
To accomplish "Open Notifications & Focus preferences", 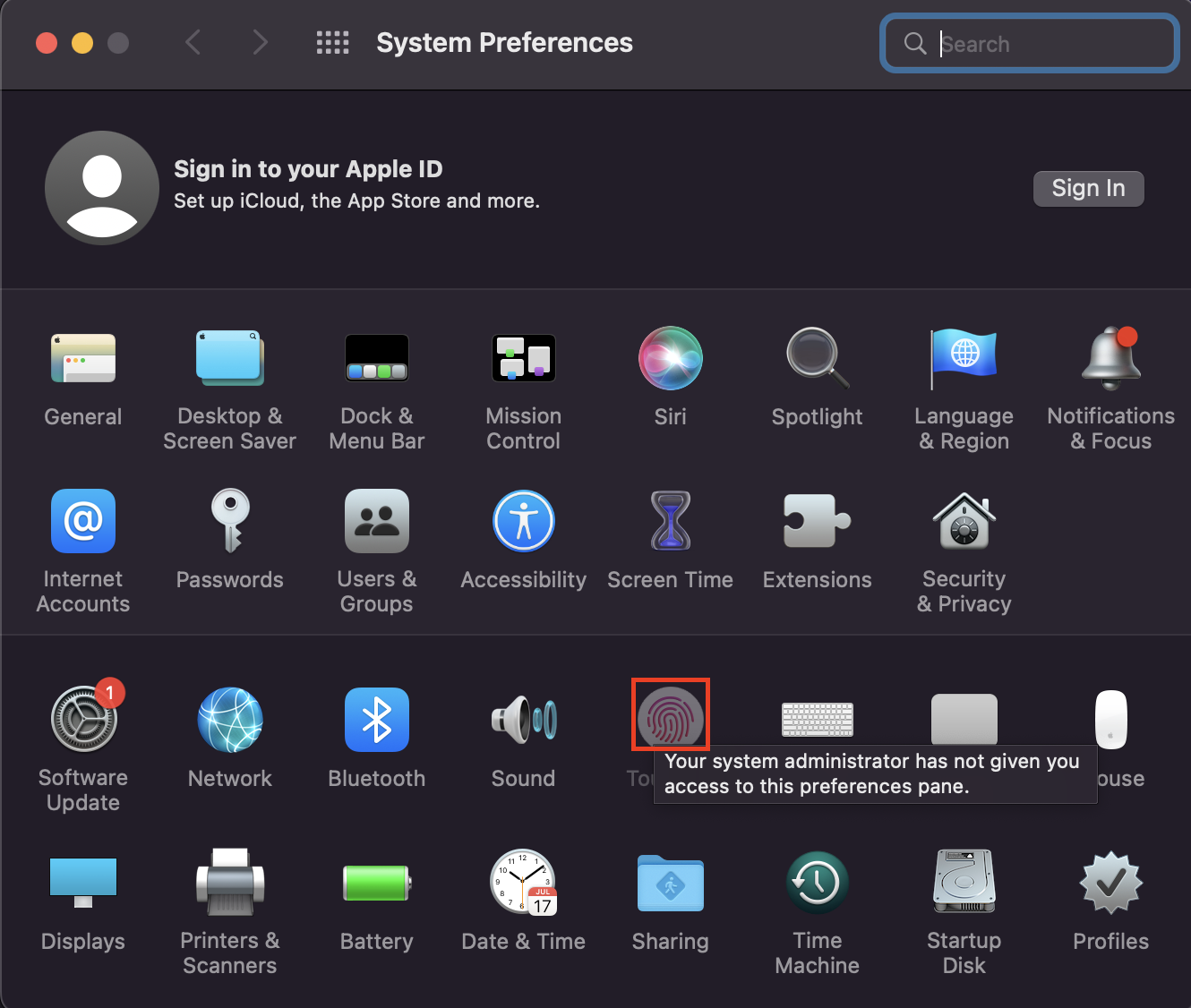I will pos(1111,358).
